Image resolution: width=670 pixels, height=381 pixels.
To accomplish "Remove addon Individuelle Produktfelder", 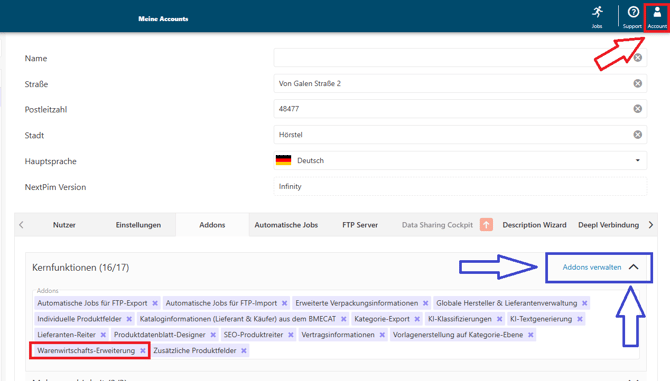I will [x=129, y=319].
